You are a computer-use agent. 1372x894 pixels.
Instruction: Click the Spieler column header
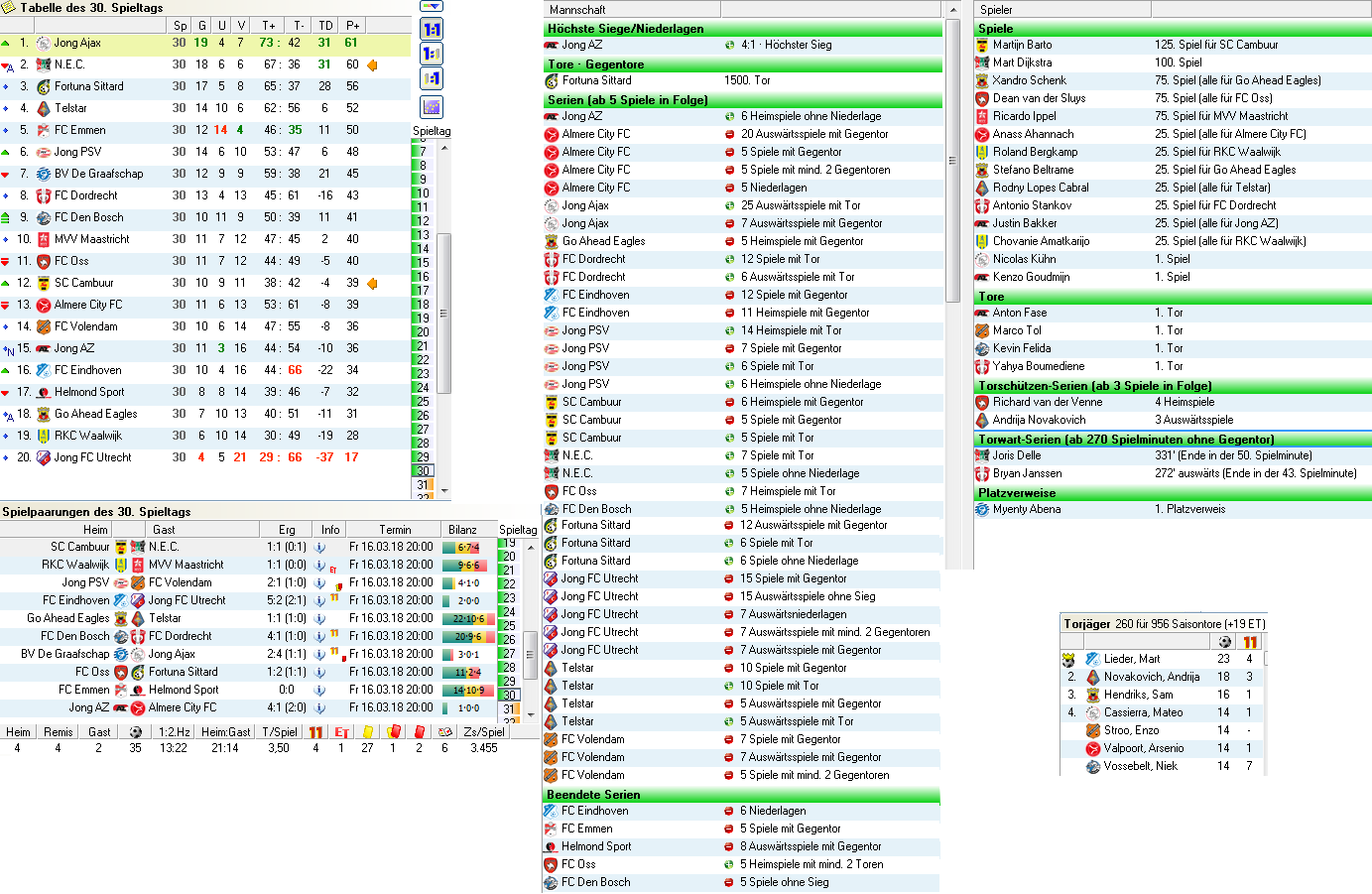point(1062,9)
